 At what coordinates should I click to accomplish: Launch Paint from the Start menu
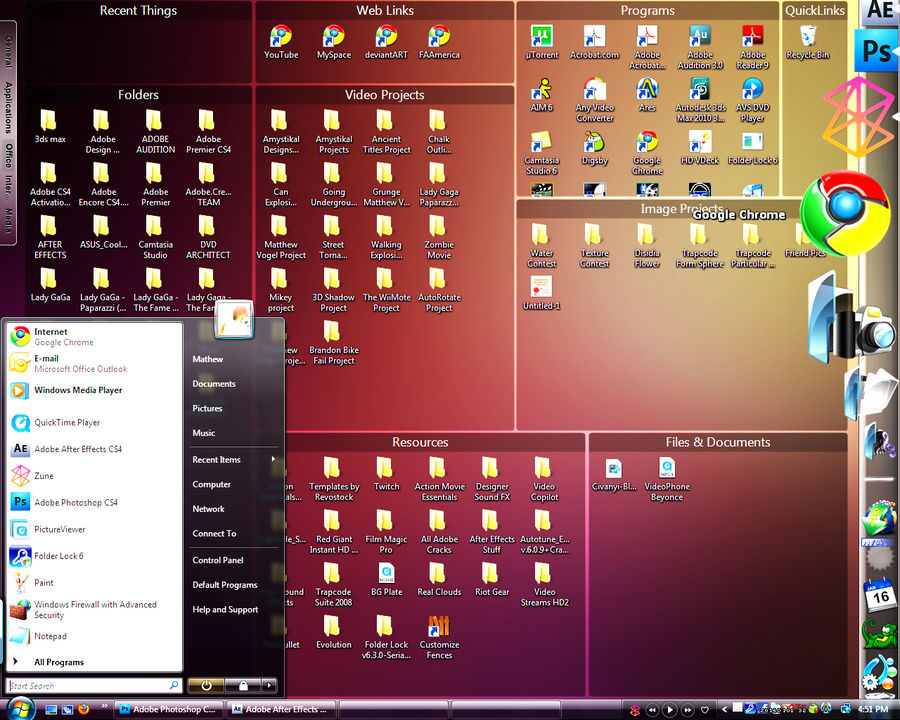pyautogui.click(x=94, y=582)
